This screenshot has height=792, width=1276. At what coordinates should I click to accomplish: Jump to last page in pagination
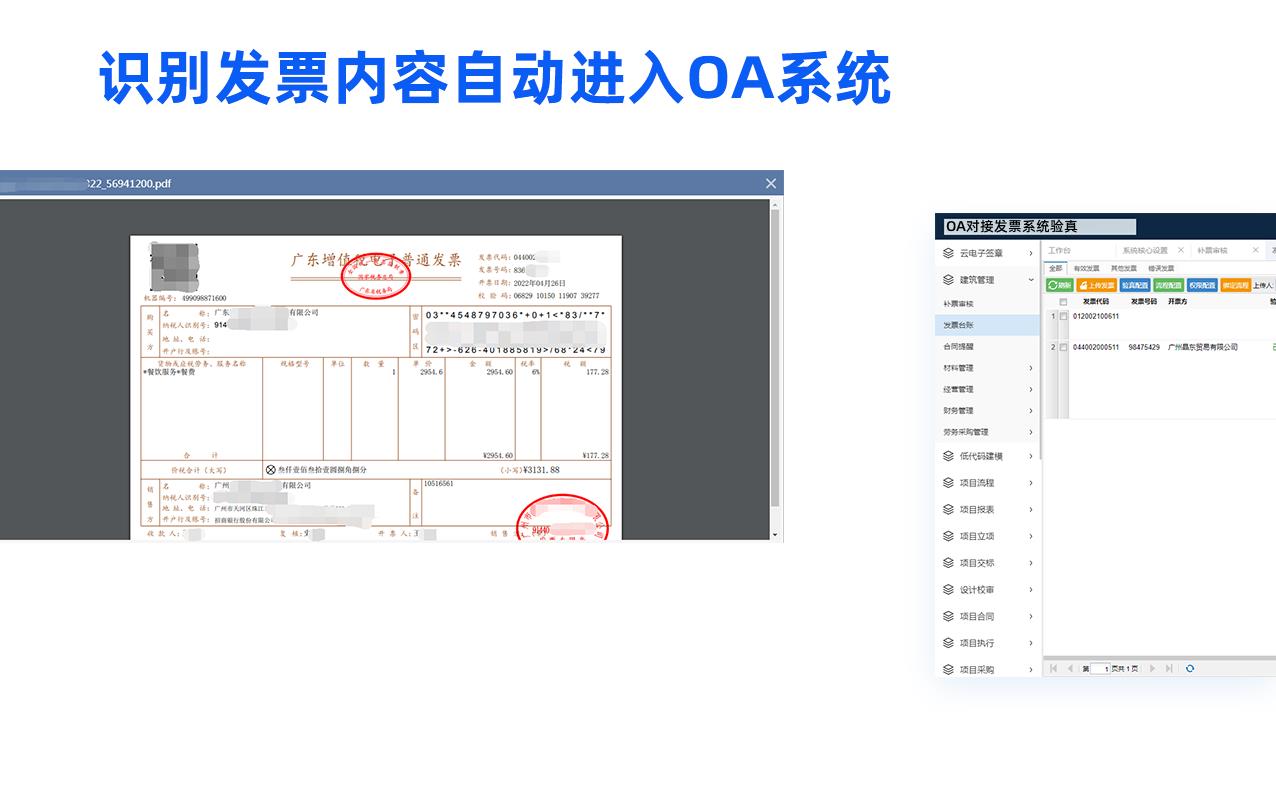(x=1168, y=668)
